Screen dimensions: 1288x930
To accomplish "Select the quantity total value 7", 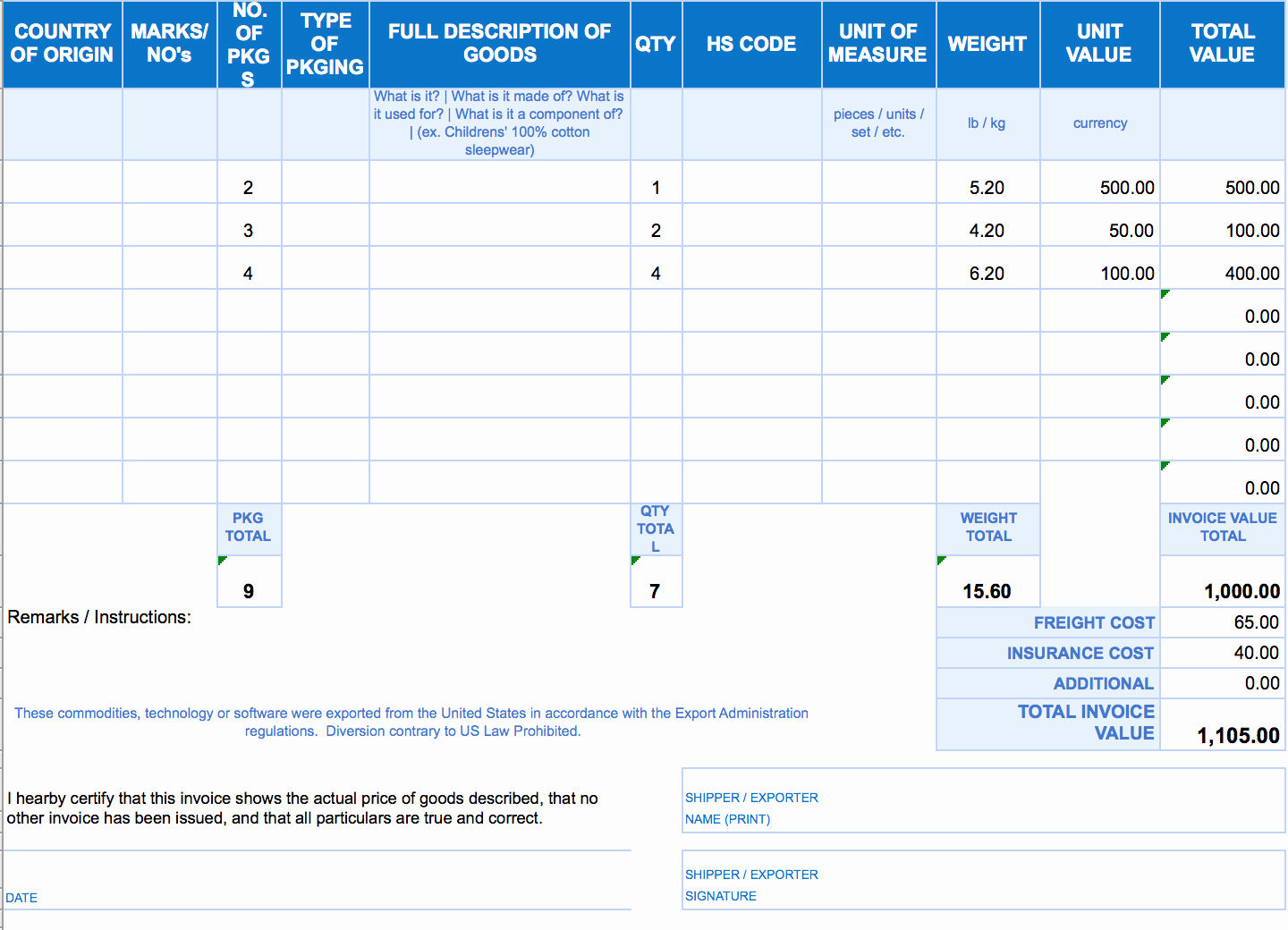I will pyautogui.click(x=657, y=582).
